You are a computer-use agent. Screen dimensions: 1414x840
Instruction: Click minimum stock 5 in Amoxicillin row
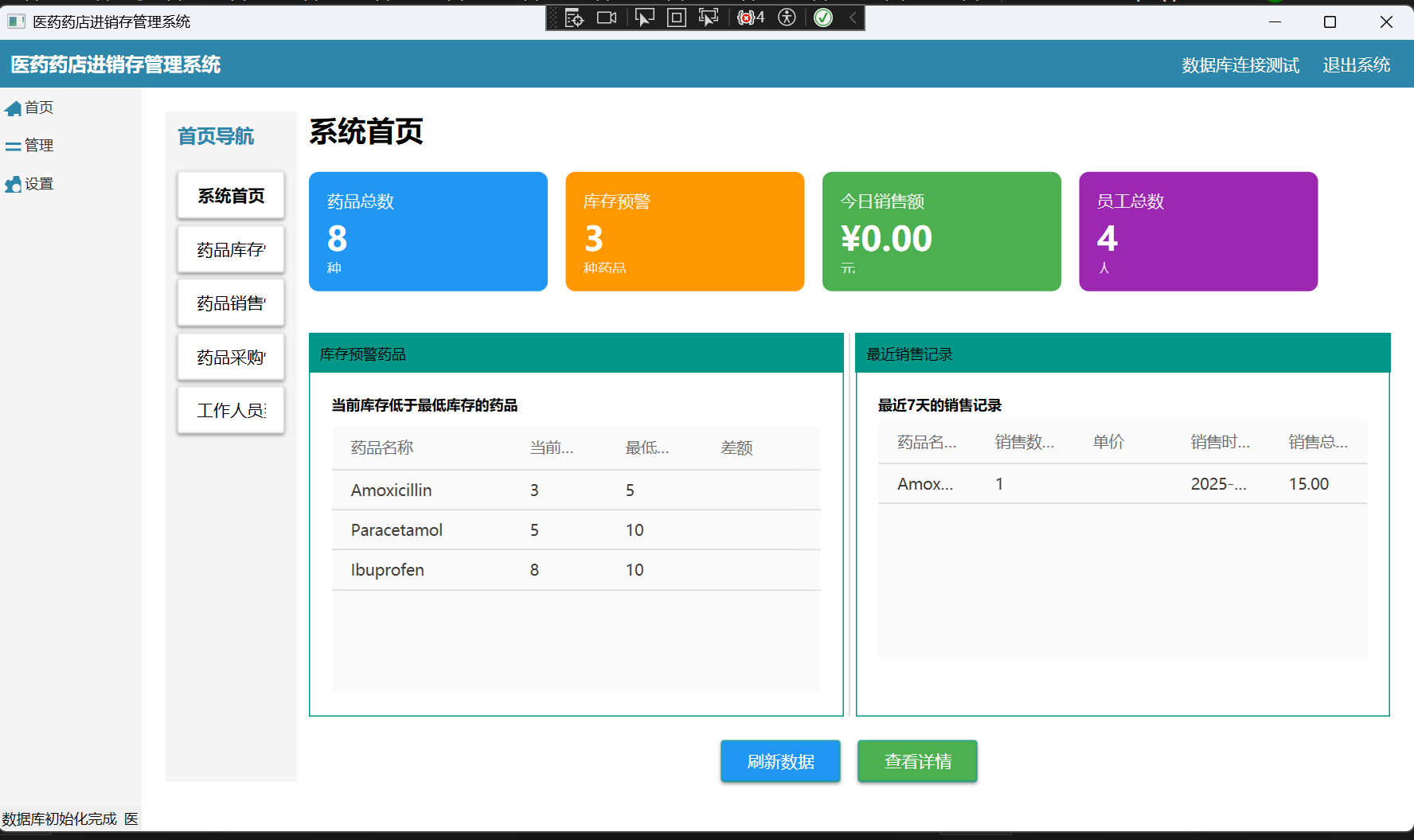point(630,490)
